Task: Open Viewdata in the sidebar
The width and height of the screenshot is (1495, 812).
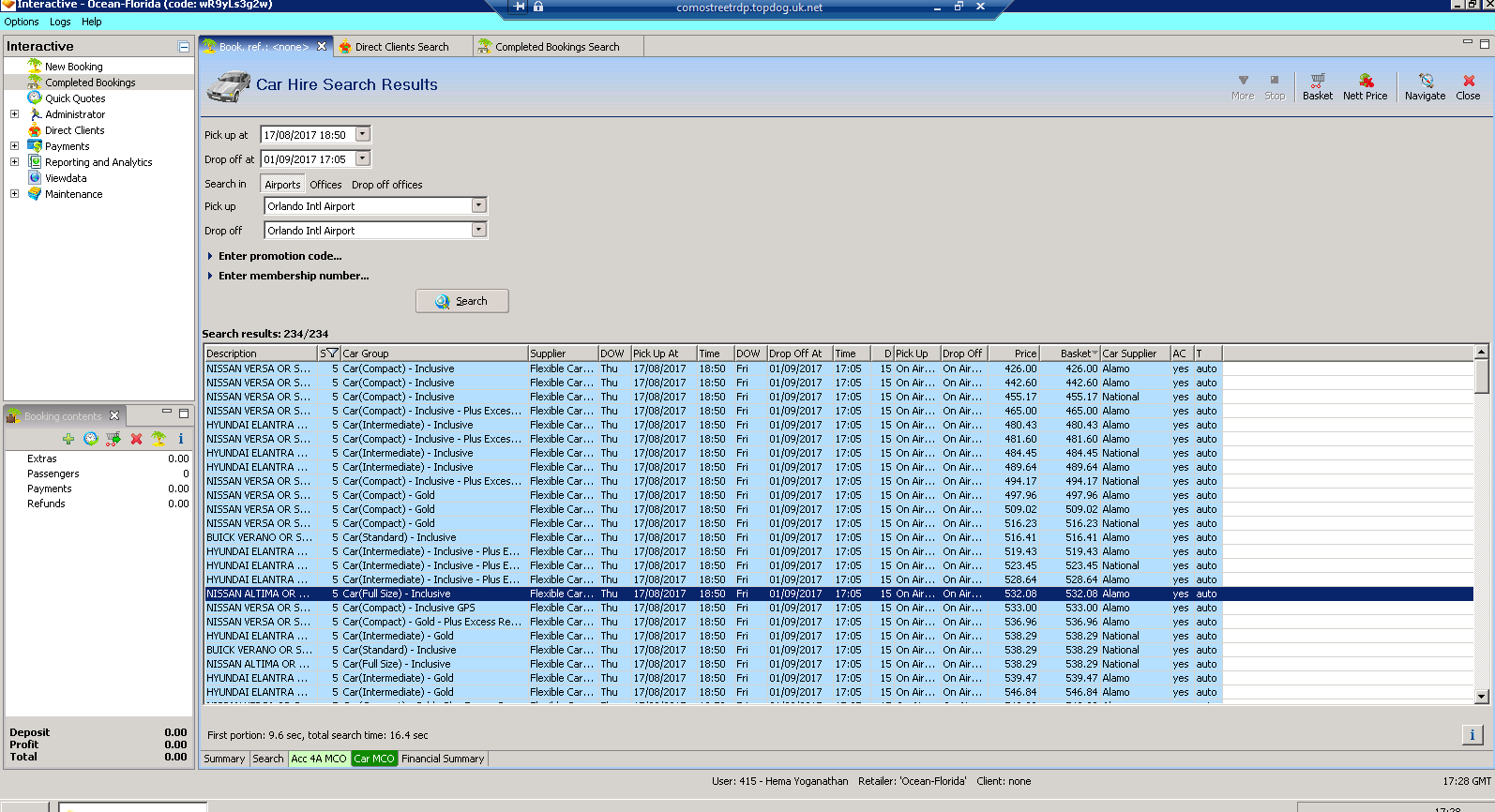Action: [x=66, y=178]
